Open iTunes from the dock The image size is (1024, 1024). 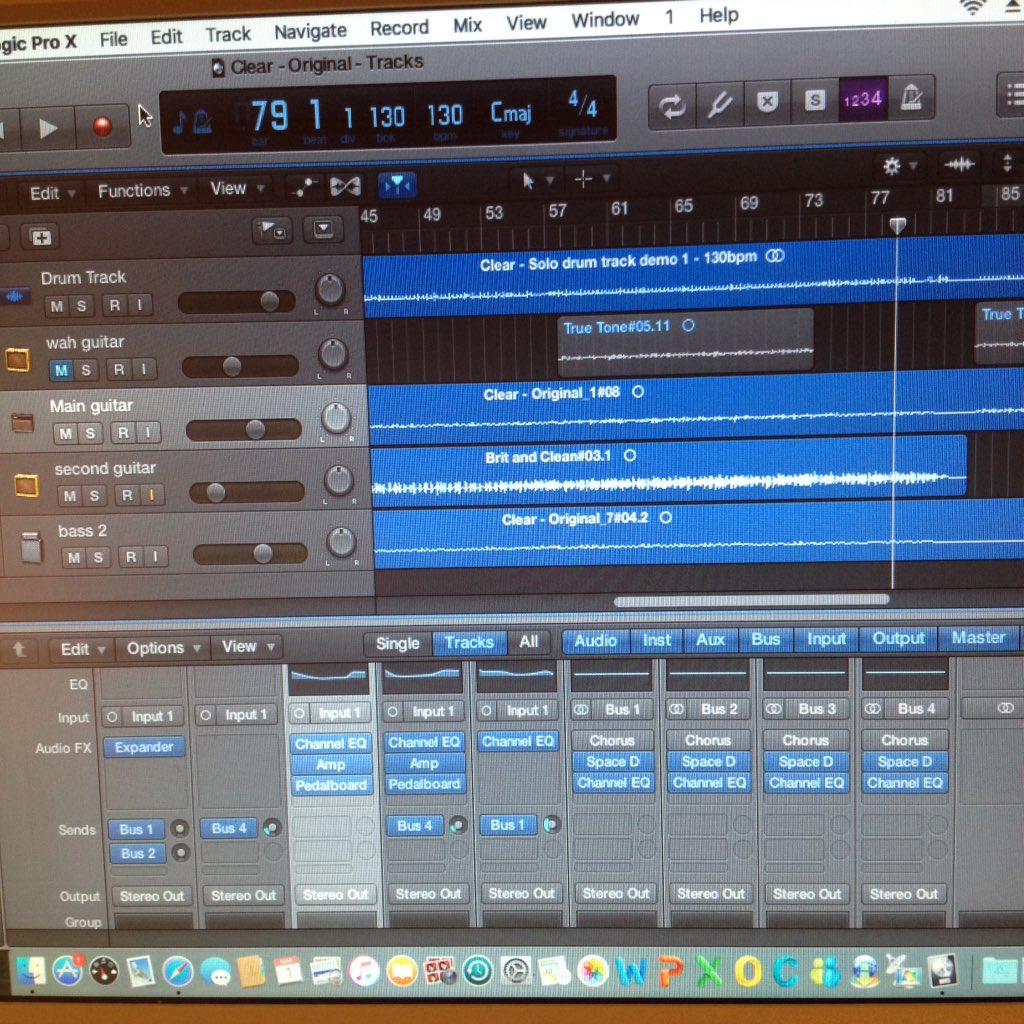pos(364,970)
